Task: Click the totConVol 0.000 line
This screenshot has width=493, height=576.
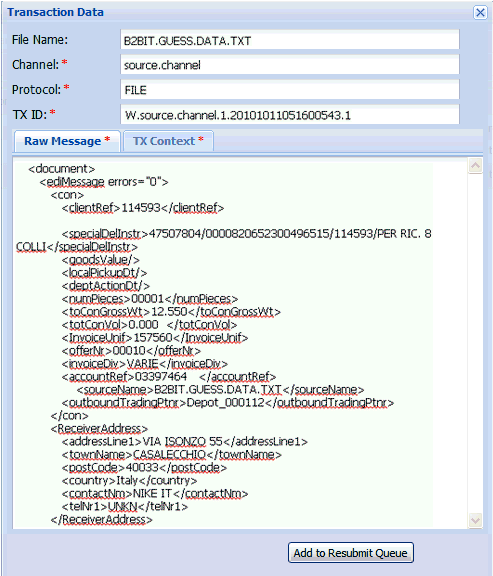Action: (149, 325)
